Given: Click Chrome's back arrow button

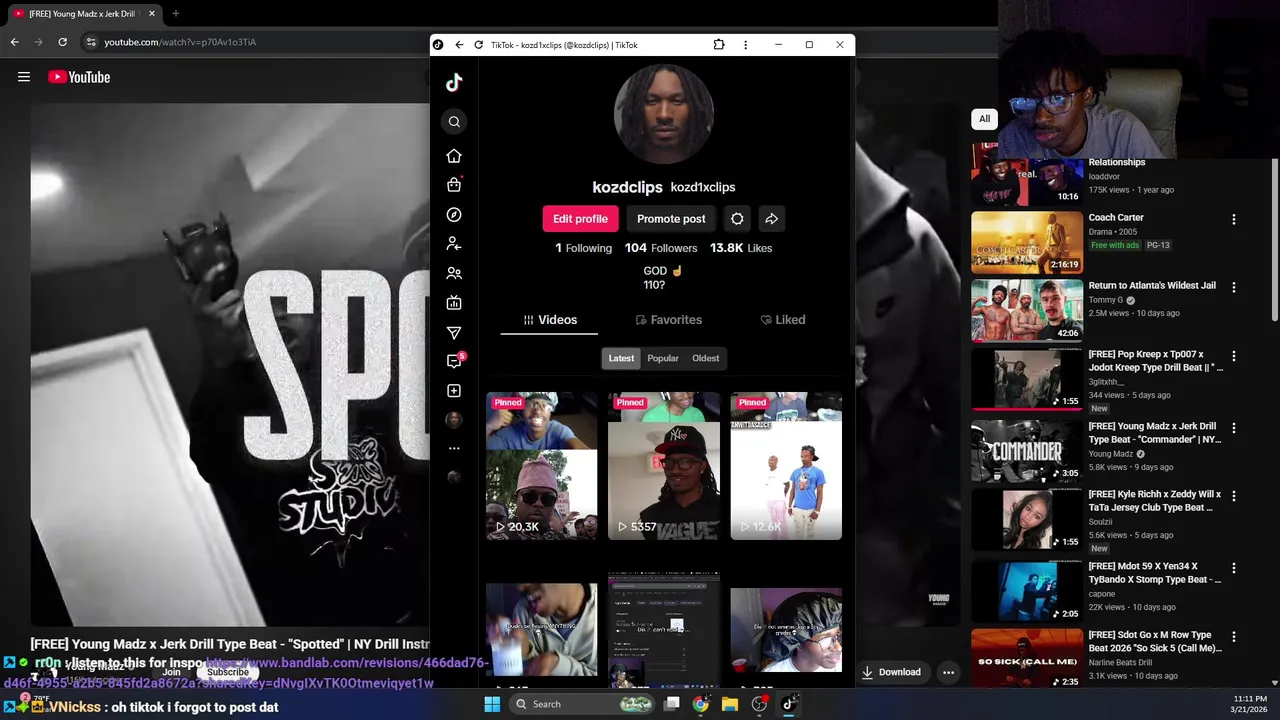Looking at the screenshot, I should pos(14,42).
